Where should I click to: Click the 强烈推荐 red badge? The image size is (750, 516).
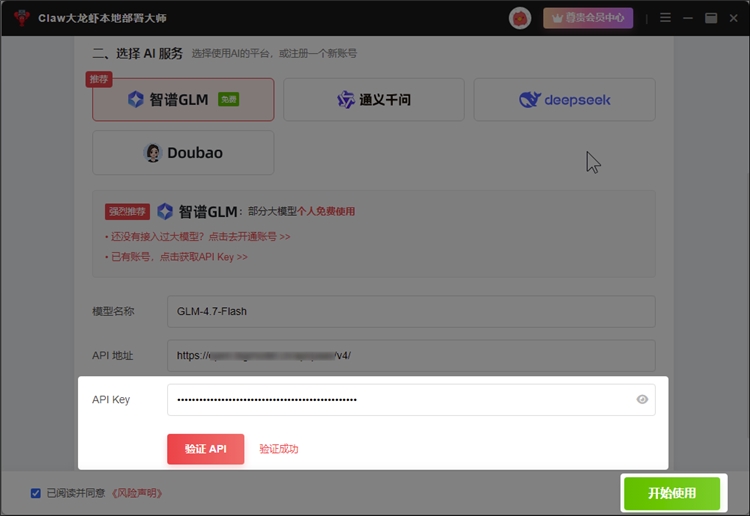[127, 211]
